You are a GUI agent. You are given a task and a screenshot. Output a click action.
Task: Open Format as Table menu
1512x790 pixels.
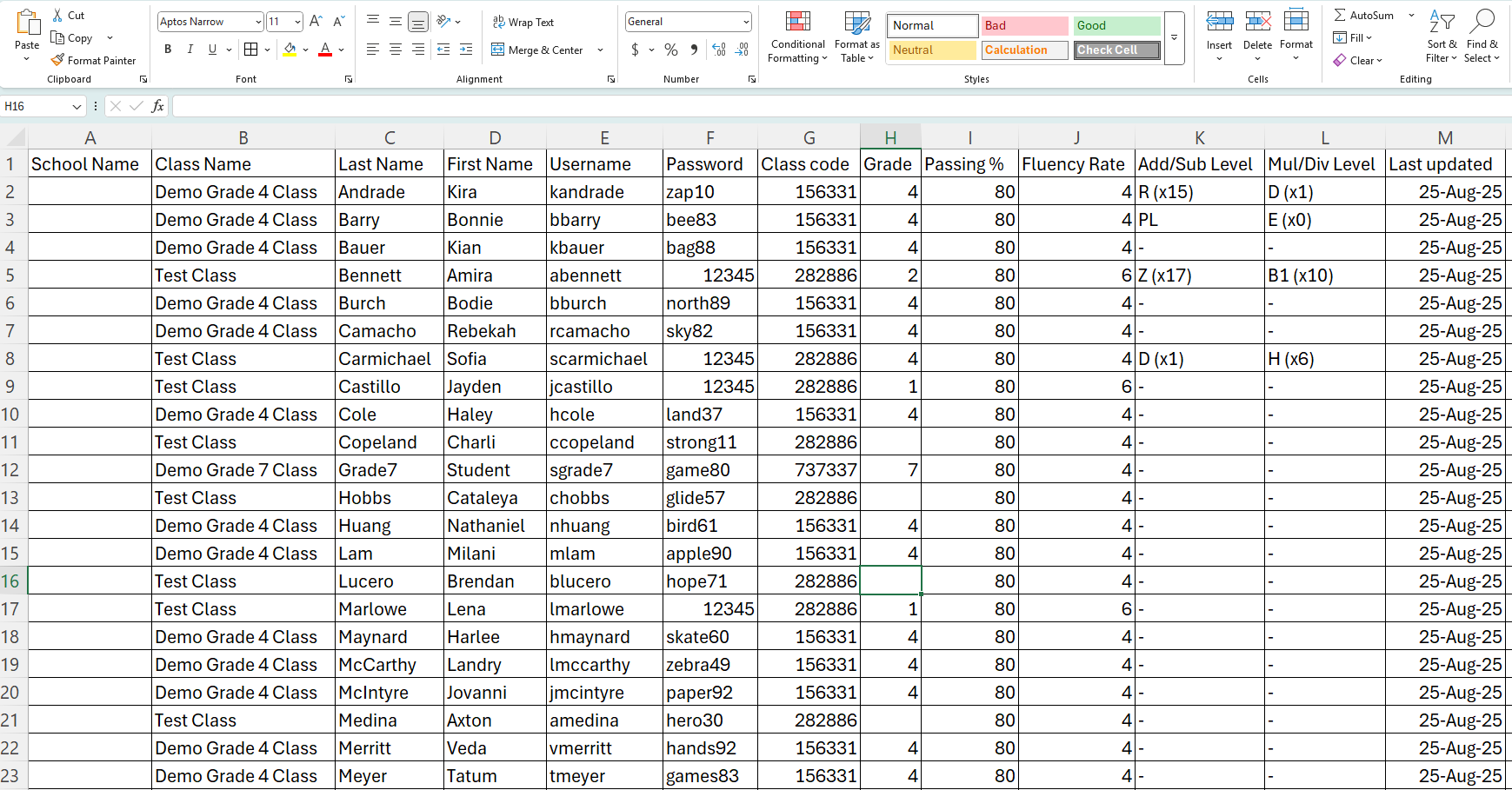tap(857, 37)
